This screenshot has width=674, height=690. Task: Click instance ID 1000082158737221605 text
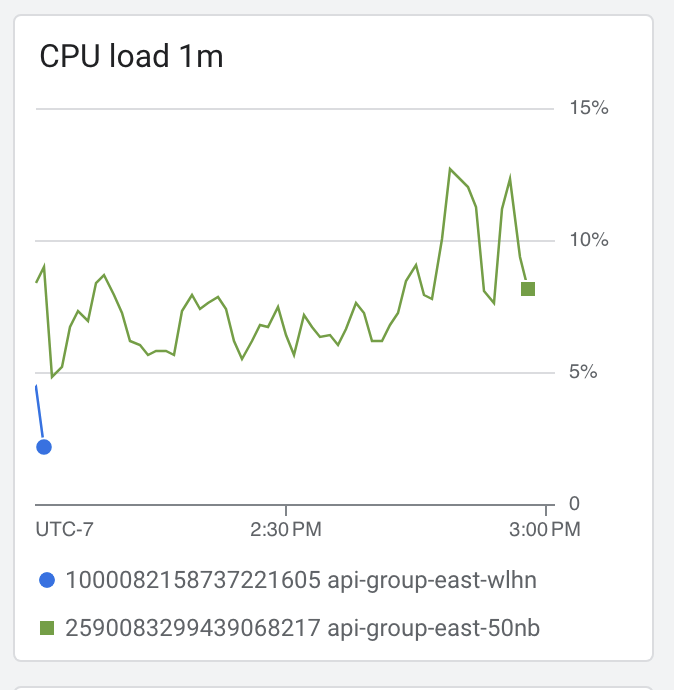193,580
